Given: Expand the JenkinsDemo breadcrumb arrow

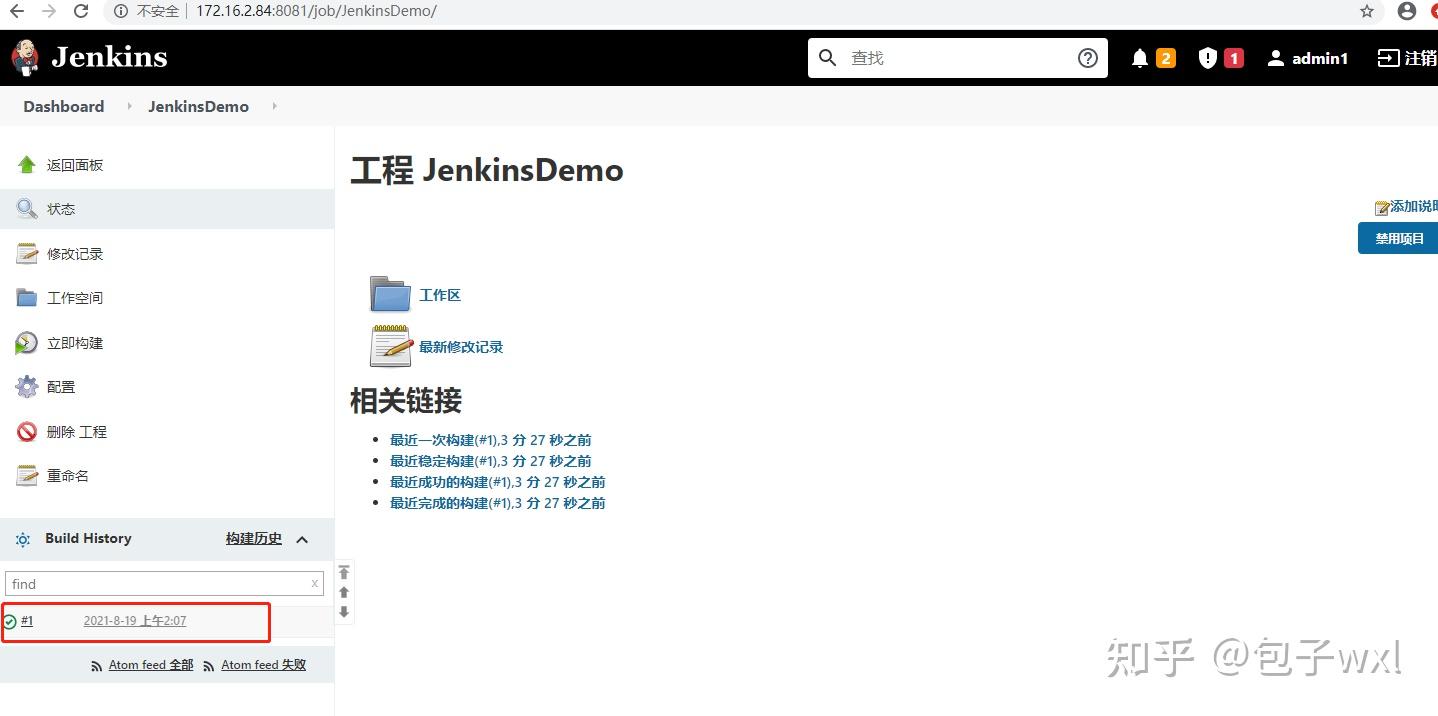Looking at the screenshot, I should tap(274, 106).
